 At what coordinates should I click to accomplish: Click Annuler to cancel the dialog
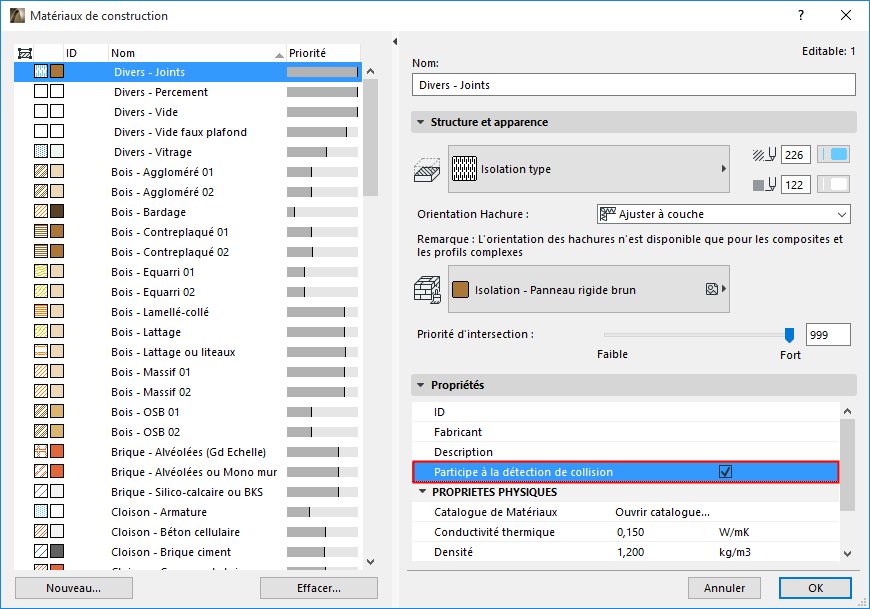[725, 588]
